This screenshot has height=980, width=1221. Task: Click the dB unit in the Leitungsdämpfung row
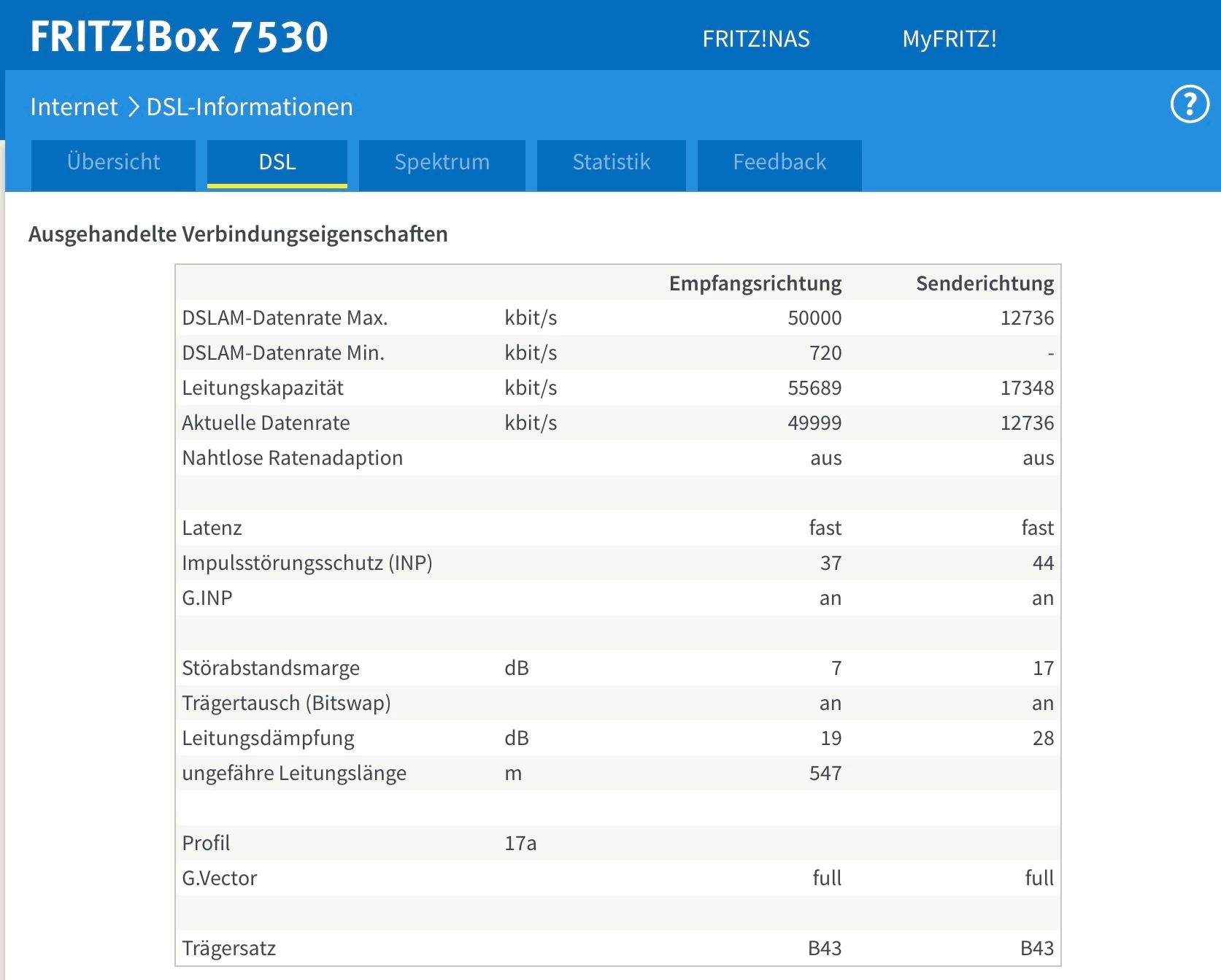(x=517, y=738)
